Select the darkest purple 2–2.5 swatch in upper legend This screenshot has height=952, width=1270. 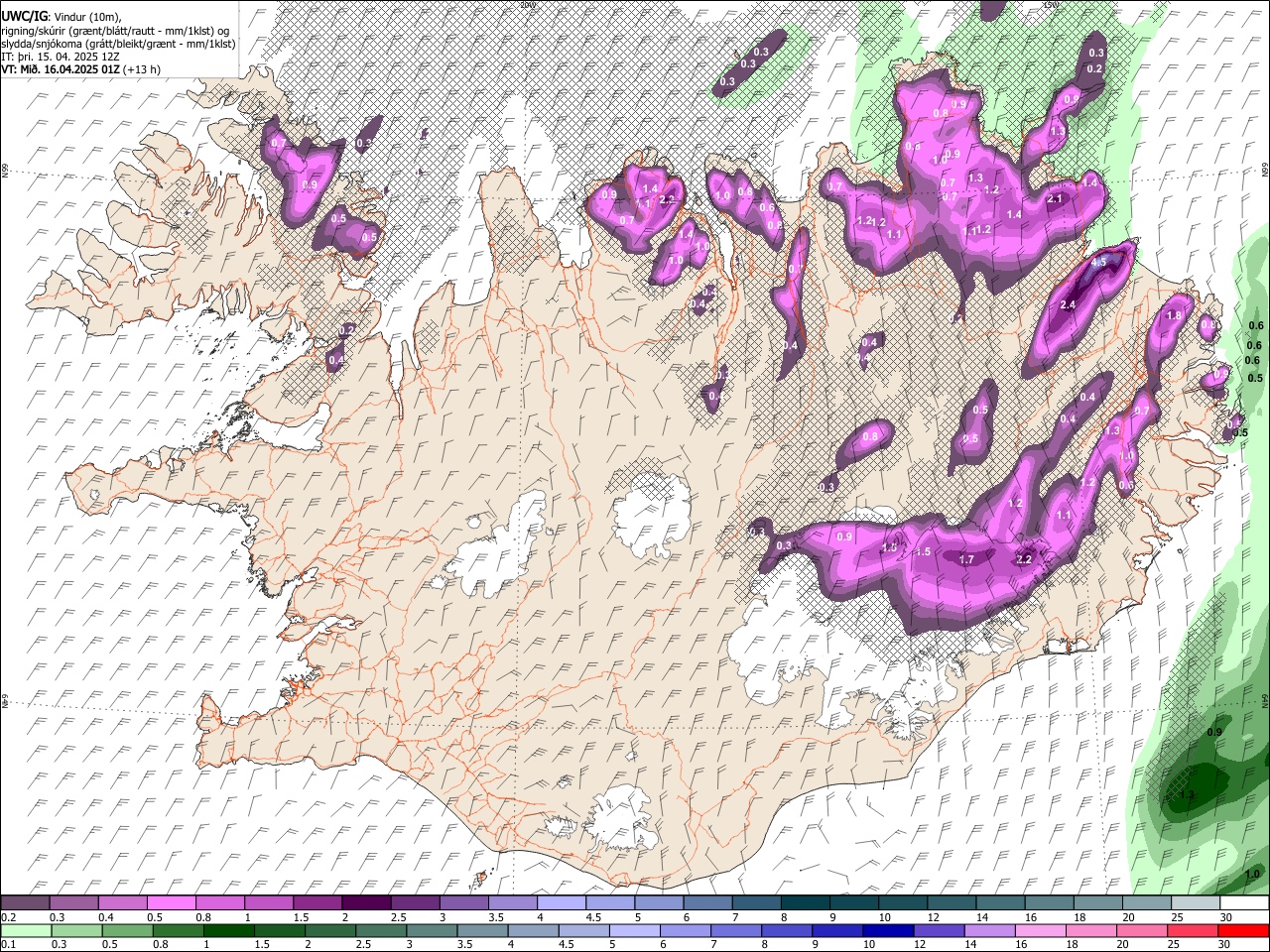[x=366, y=903]
